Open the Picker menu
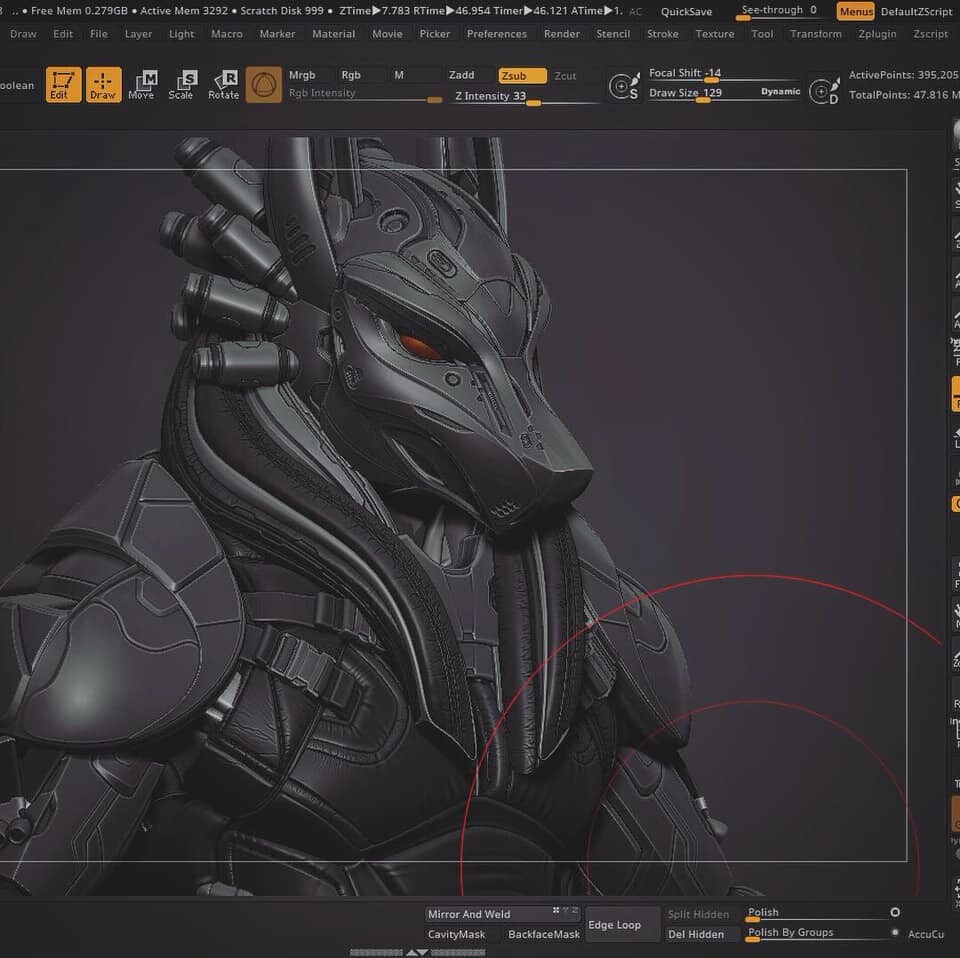The width and height of the screenshot is (960, 958). (435, 34)
